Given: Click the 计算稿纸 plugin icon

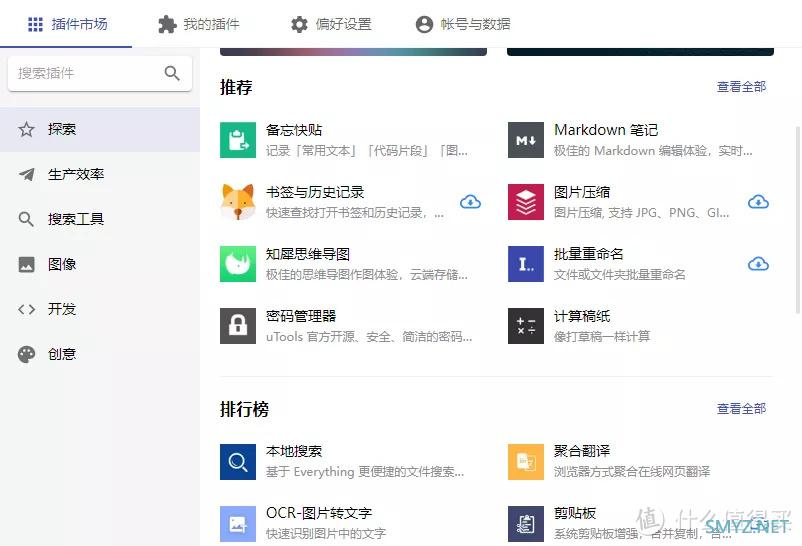Looking at the screenshot, I should coord(526,326).
